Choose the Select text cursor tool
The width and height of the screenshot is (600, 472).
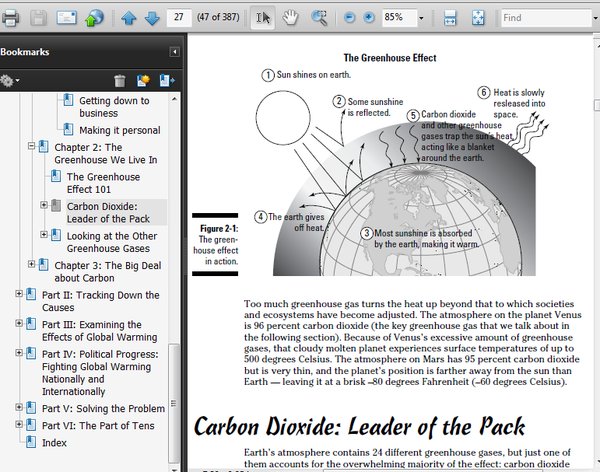[262, 18]
